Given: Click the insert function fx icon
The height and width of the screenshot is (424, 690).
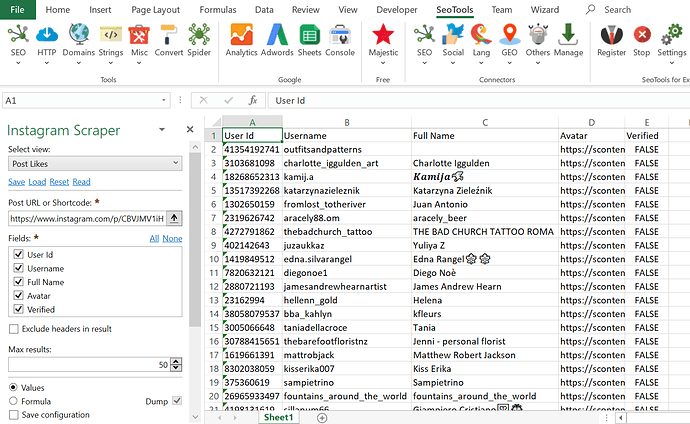Looking at the screenshot, I should (x=253, y=100).
